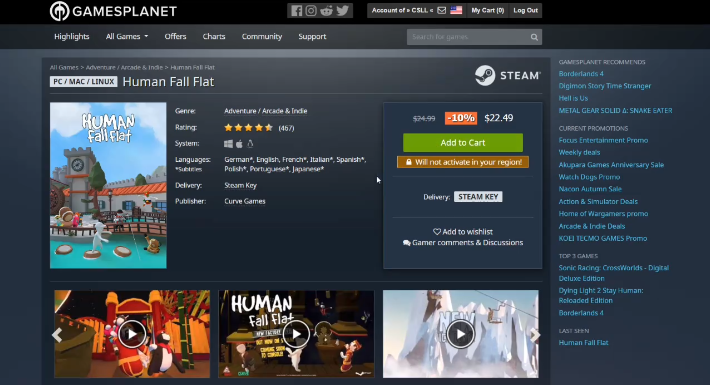Open the Facebook social icon

point(297,10)
